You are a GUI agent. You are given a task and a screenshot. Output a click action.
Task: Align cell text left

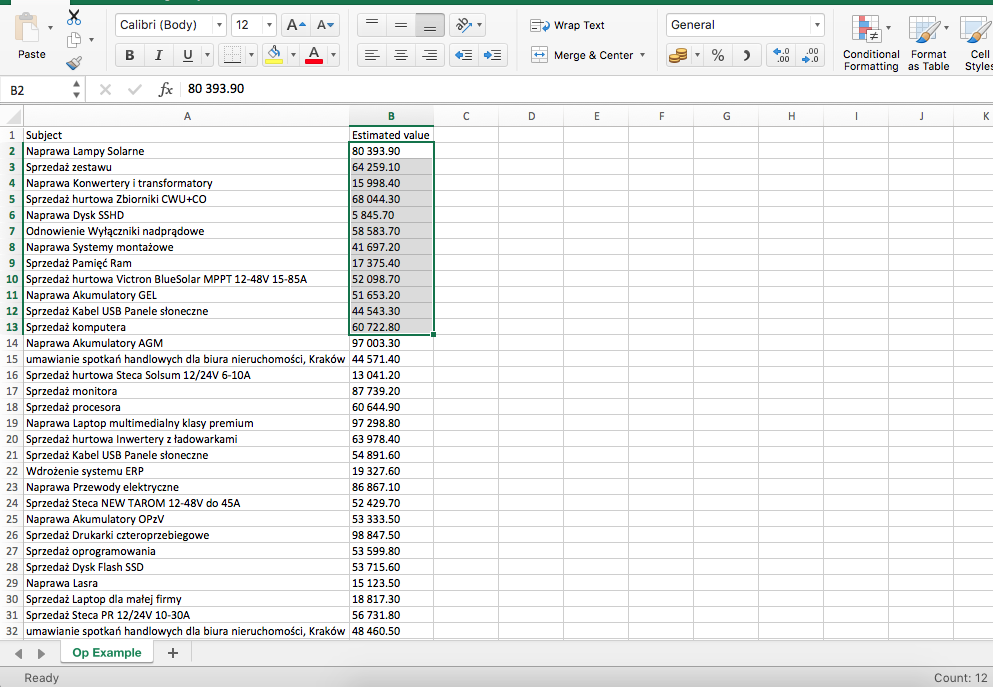372,56
